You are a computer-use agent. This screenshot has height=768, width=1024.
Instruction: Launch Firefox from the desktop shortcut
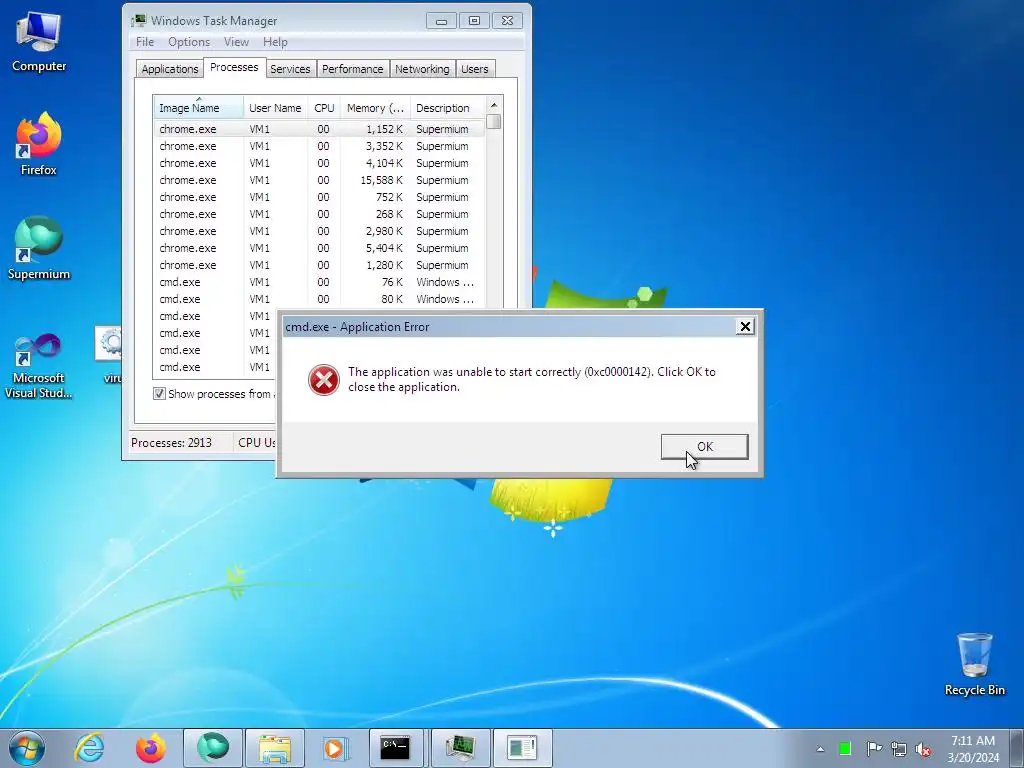(39, 144)
